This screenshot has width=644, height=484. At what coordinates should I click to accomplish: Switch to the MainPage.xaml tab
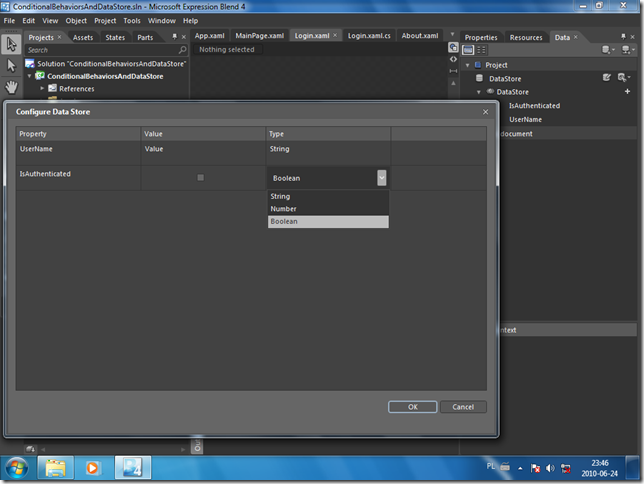(260, 36)
